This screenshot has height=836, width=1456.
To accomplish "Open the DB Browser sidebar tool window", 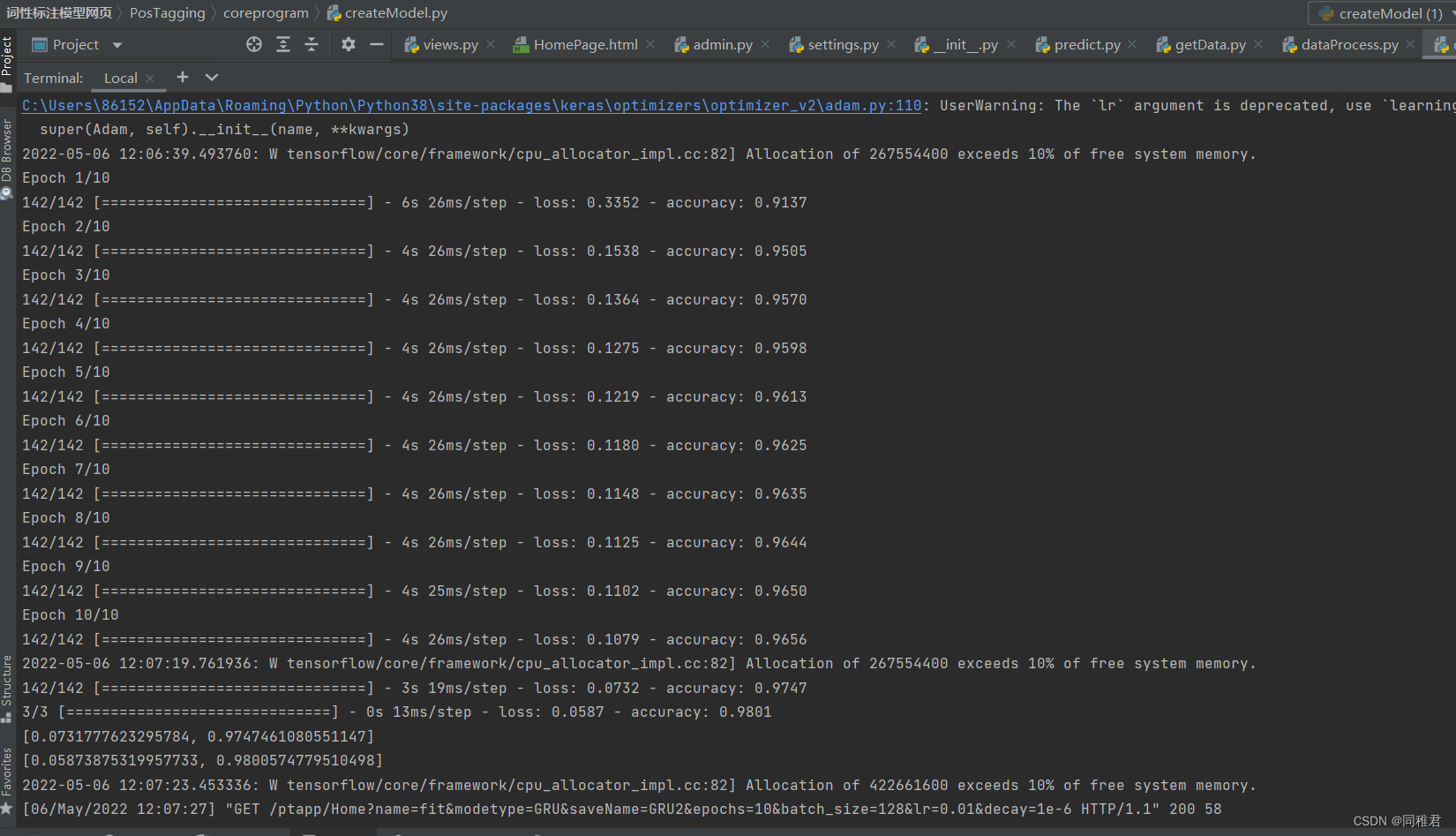I will (x=6, y=159).
